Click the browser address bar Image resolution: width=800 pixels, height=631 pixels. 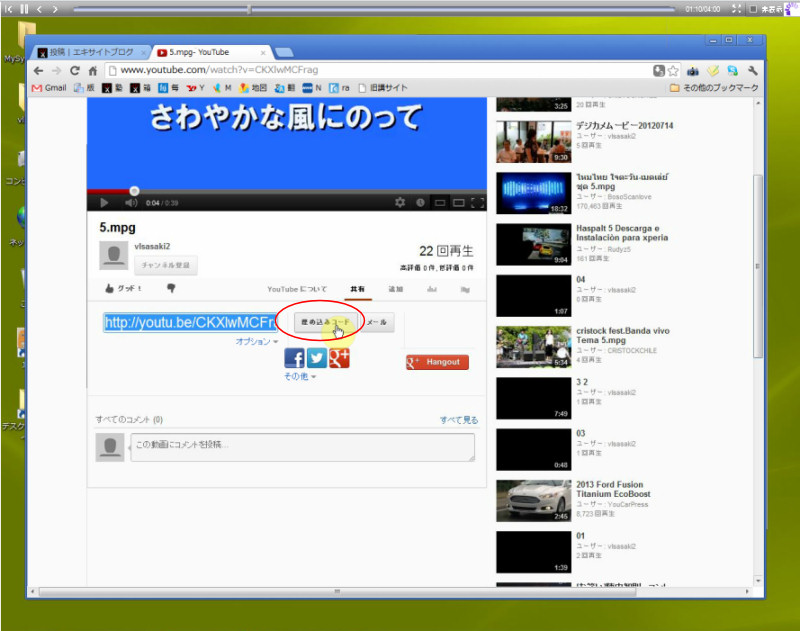coord(378,70)
